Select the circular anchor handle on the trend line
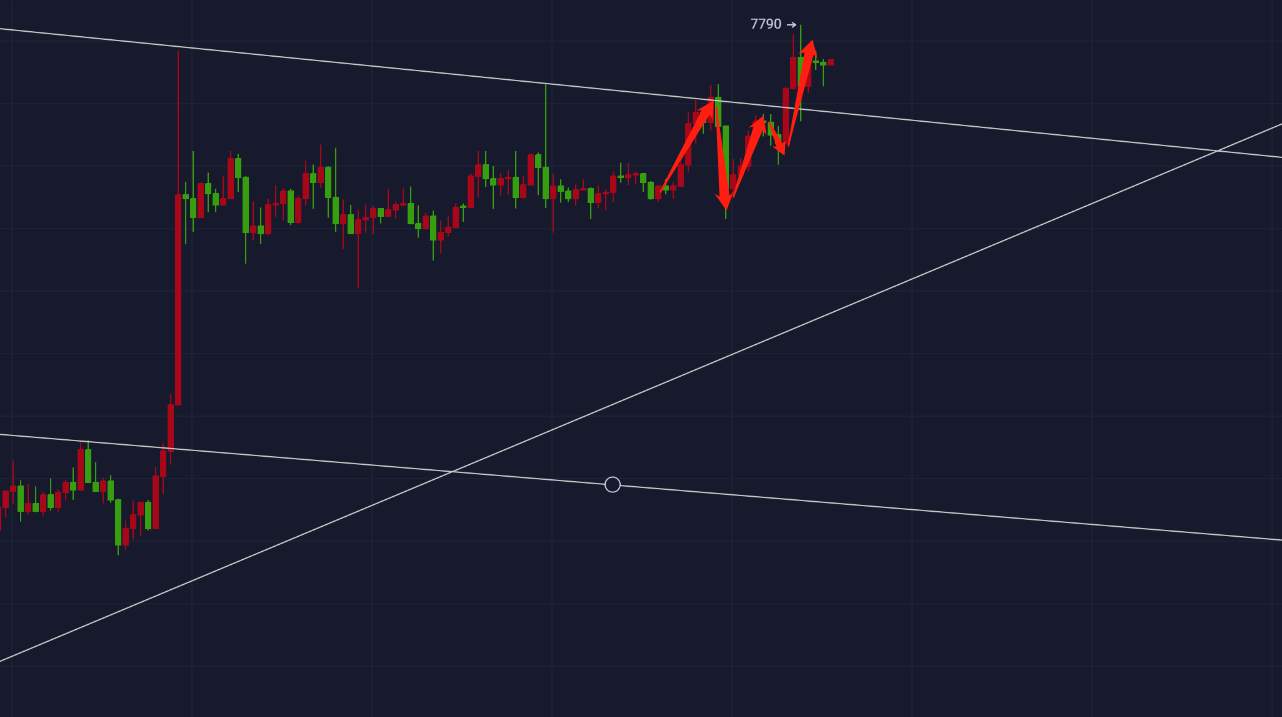Screen dimensions: 1282x717 613,485
